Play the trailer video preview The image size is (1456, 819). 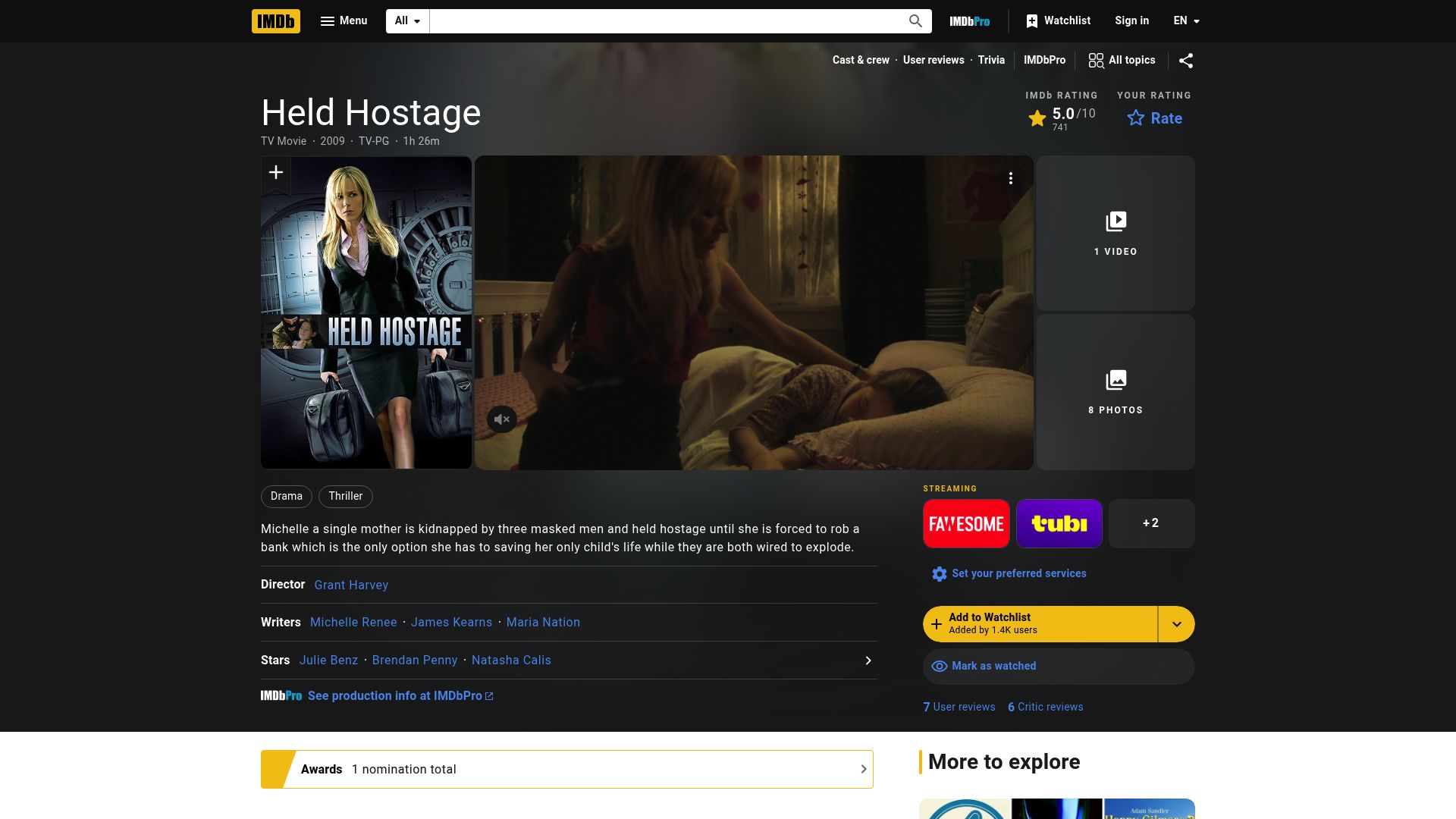[754, 312]
